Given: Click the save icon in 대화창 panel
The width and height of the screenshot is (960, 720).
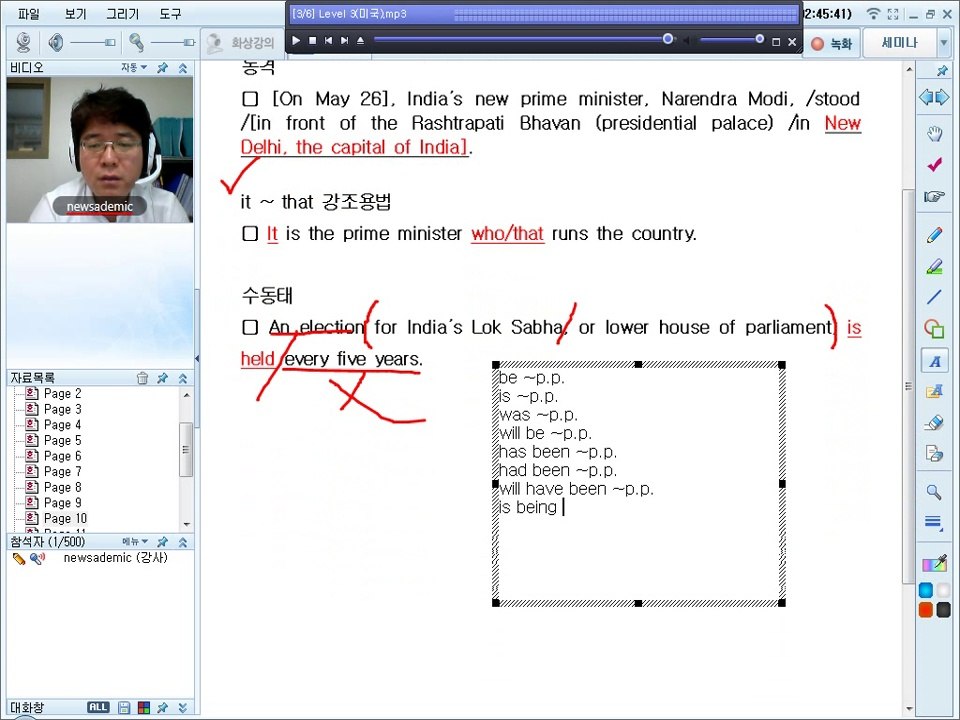Looking at the screenshot, I should 124,708.
